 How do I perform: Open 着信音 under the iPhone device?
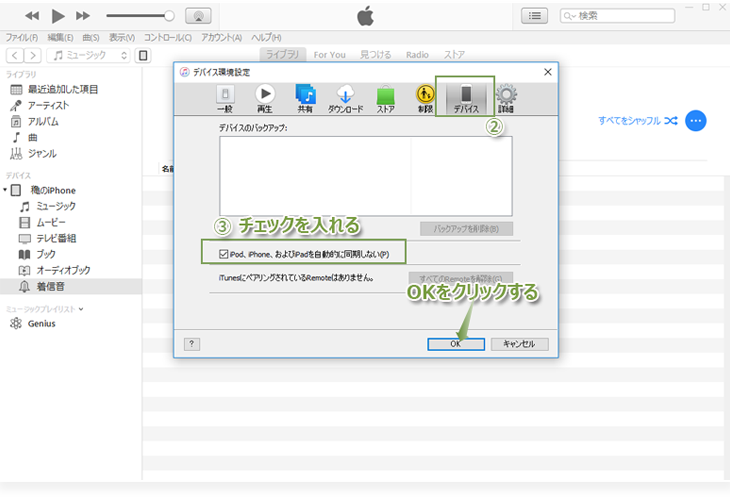71,286
